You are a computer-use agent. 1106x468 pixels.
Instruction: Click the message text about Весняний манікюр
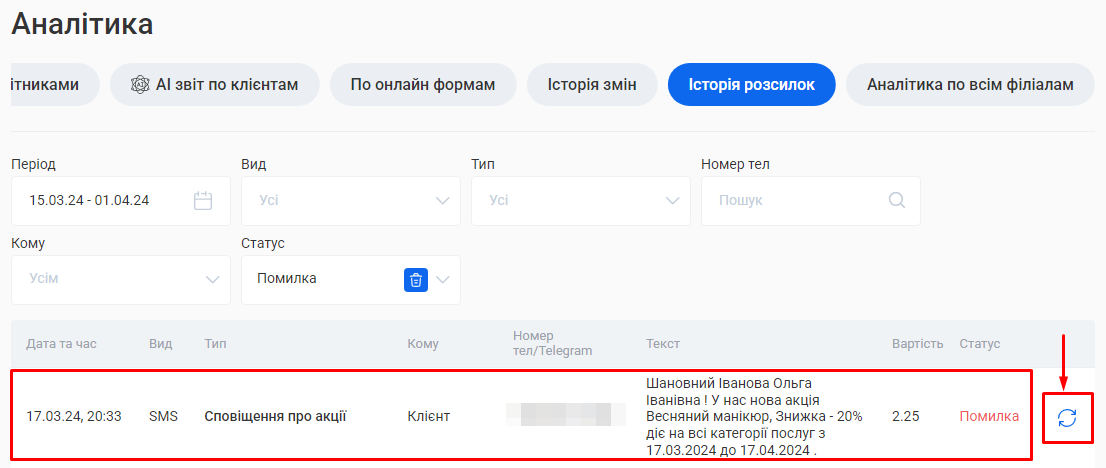(755, 416)
